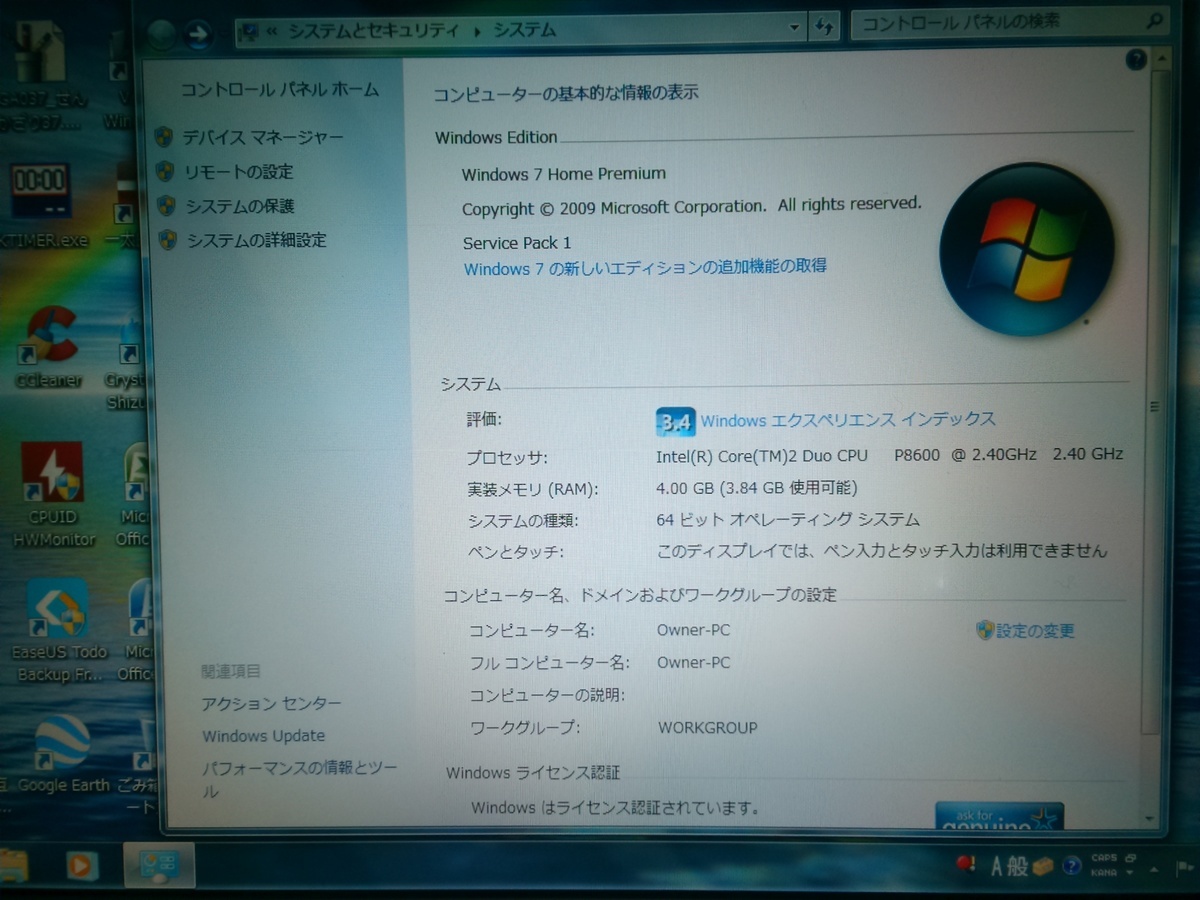Select the KTIMER.exe desktop icon
The height and width of the screenshot is (900, 1200).
tap(42, 205)
